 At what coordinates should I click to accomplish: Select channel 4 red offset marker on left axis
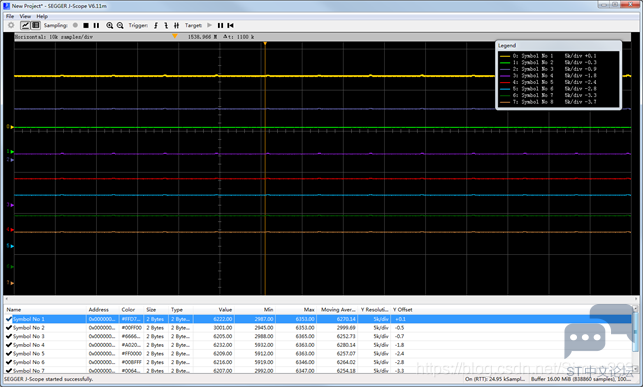(x=10, y=230)
